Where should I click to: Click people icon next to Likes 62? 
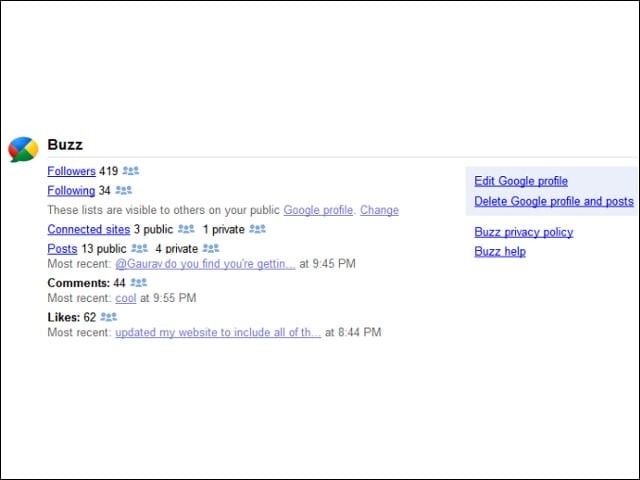[109, 317]
